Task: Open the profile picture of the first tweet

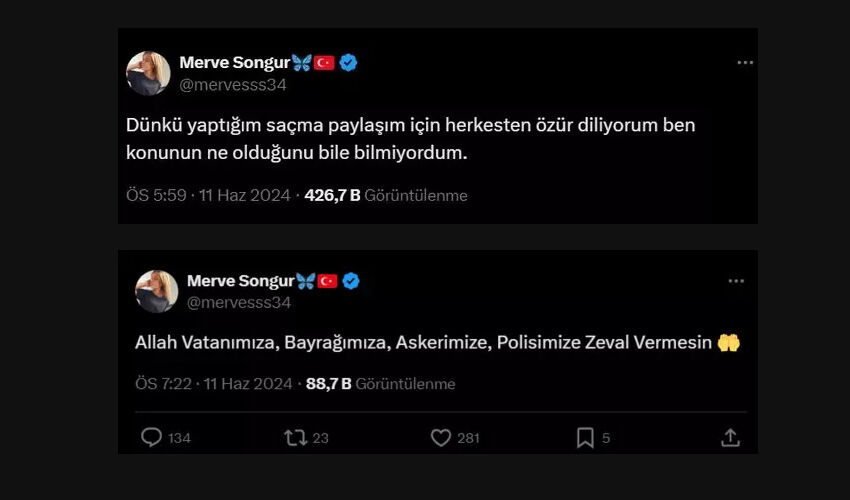Action: pos(148,73)
